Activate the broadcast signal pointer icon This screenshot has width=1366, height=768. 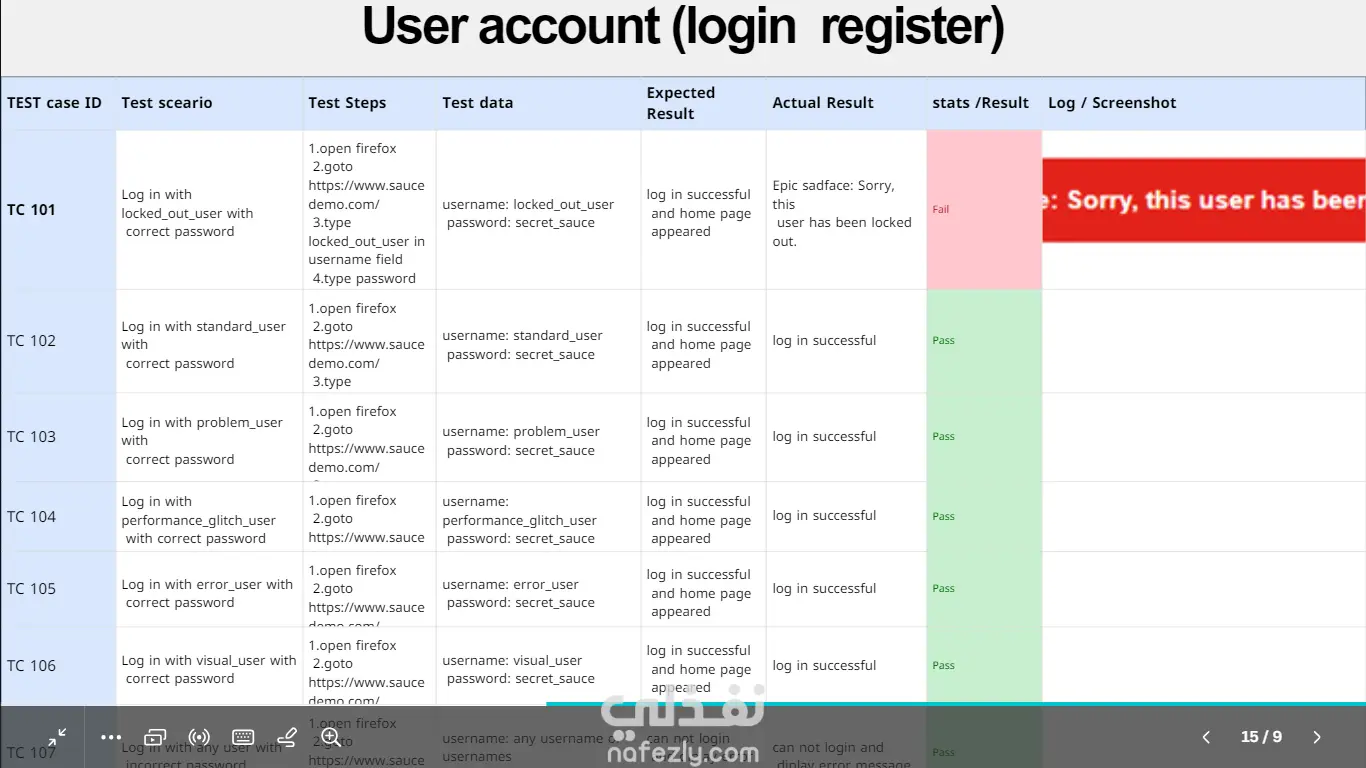click(x=199, y=737)
